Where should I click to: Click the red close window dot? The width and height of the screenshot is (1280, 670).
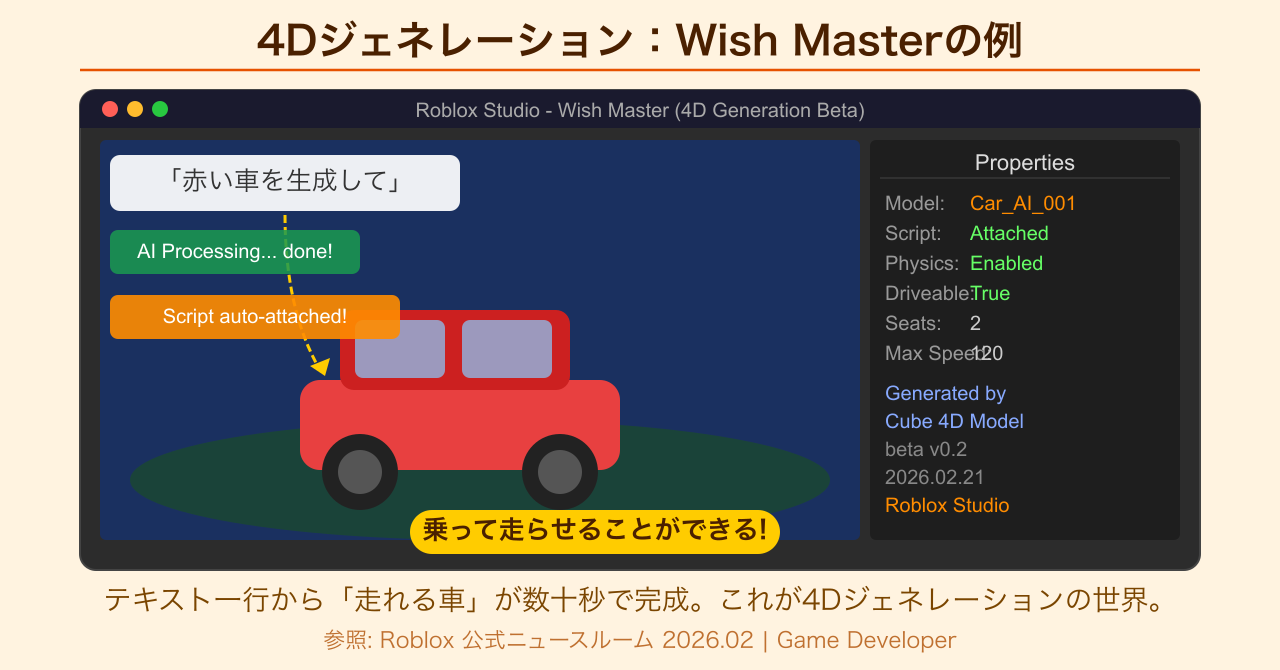110,109
